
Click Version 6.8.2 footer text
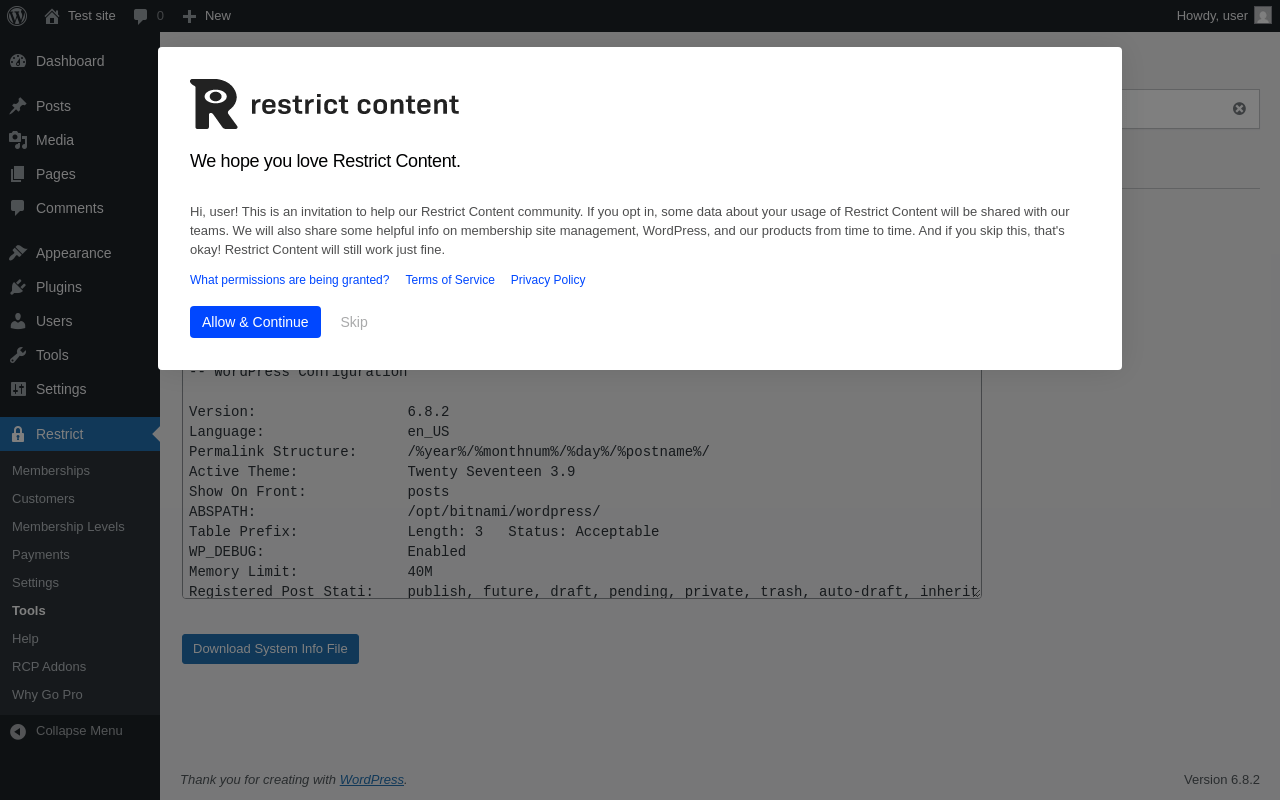pos(1222,779)
